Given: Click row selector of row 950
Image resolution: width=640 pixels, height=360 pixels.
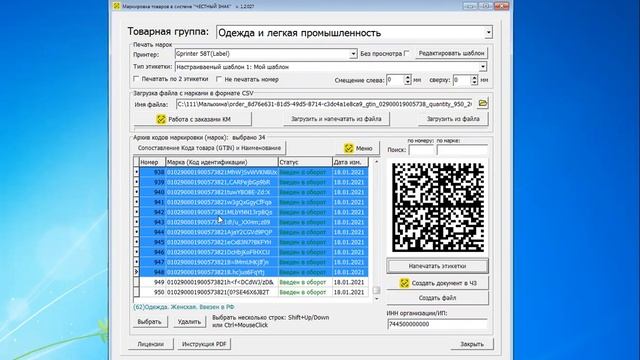Looking at the screenshot, I should (136, 292).
